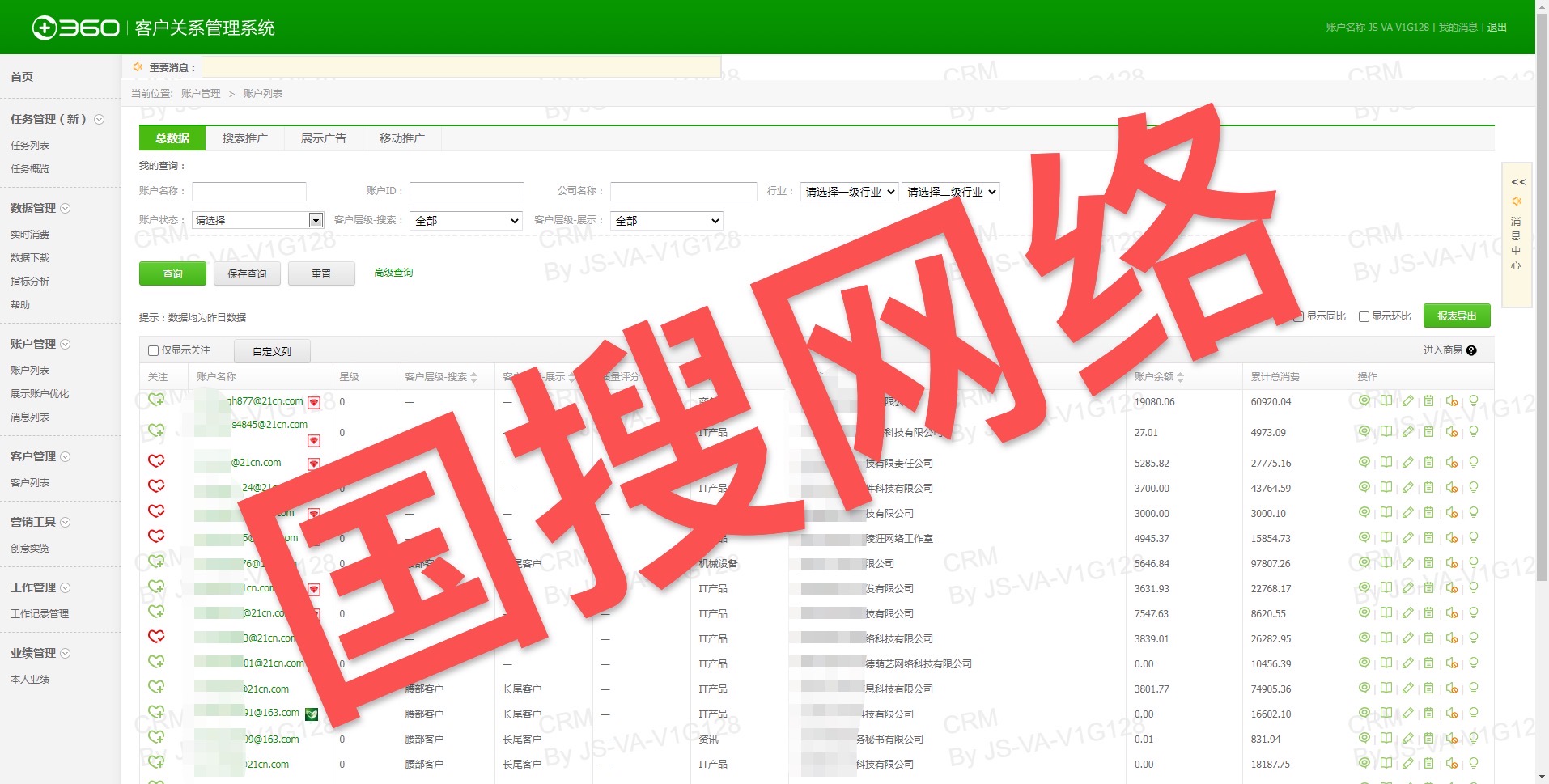Viewport: 1549px width, 784px height.
Task: Click the muted speaker icon in the 10456.39 row
Action: [x=1452, y=663]
